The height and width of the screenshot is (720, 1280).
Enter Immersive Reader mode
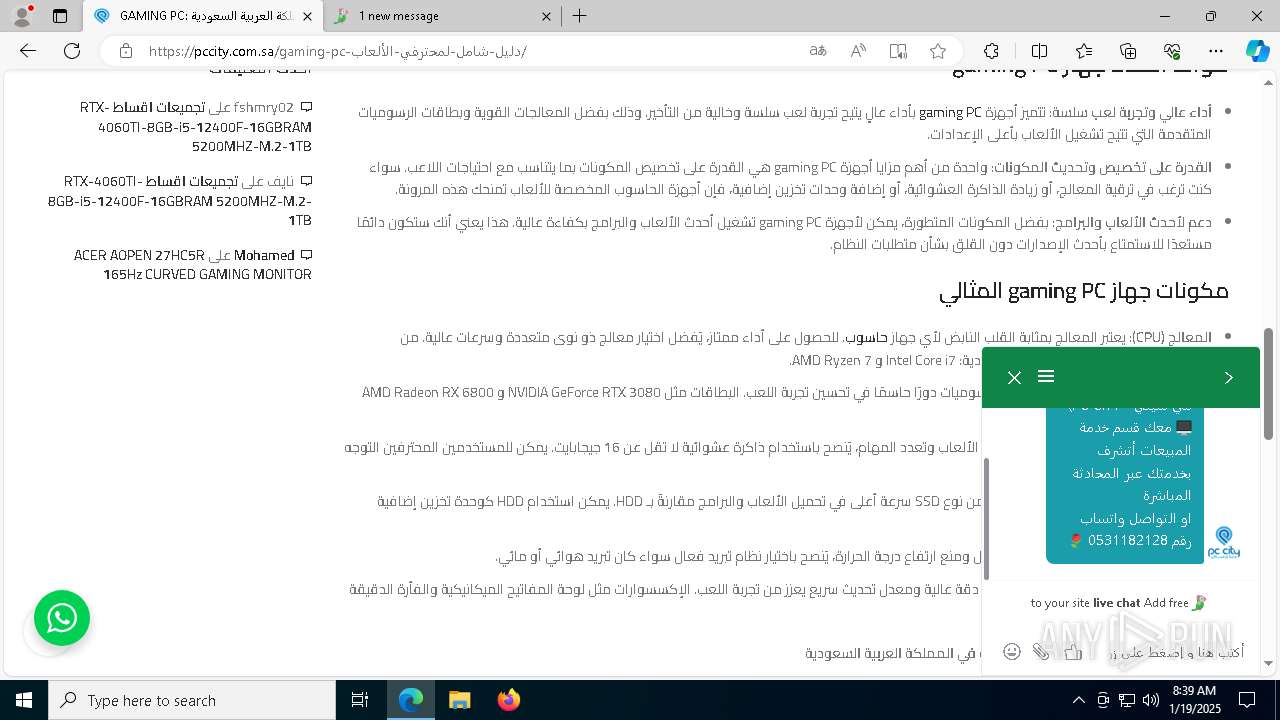tap(898, 51)
